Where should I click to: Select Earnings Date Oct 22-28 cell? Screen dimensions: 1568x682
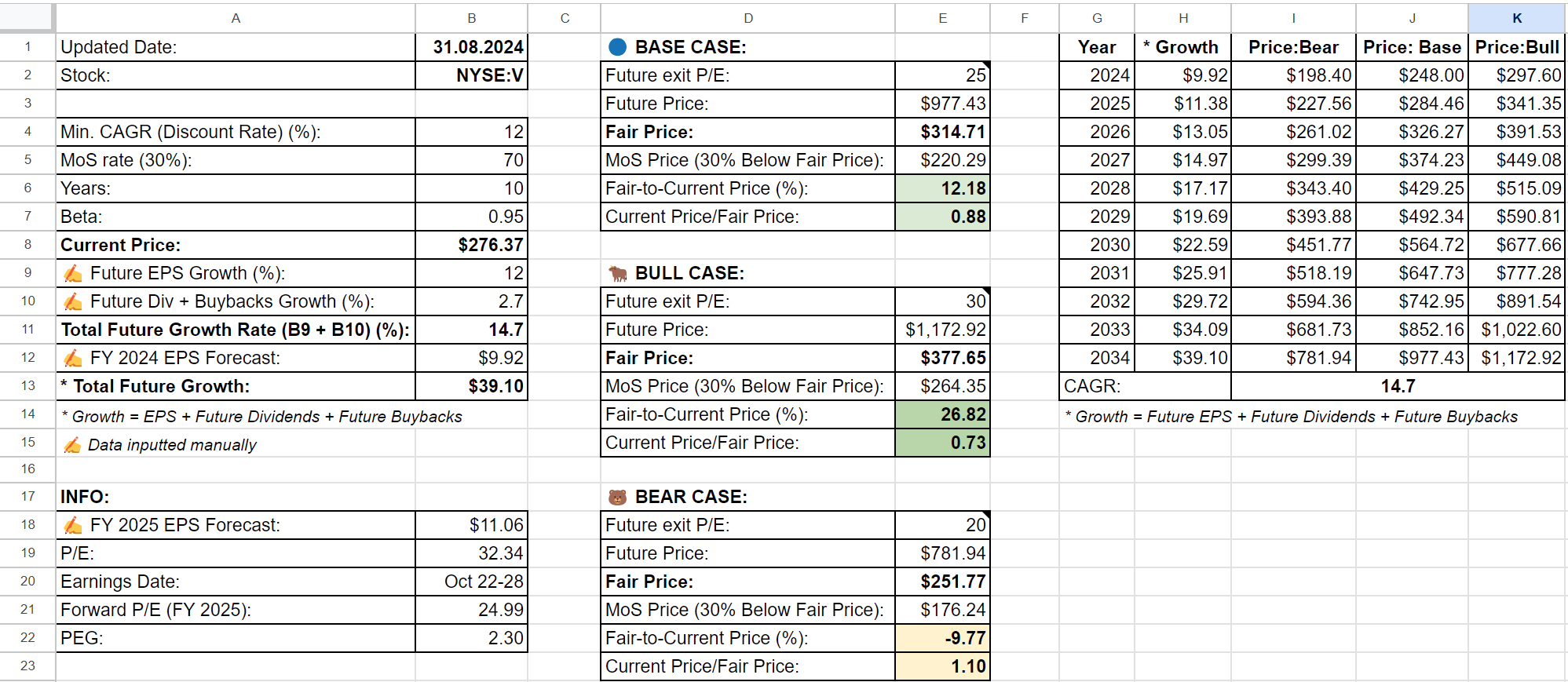pos(471,582)
